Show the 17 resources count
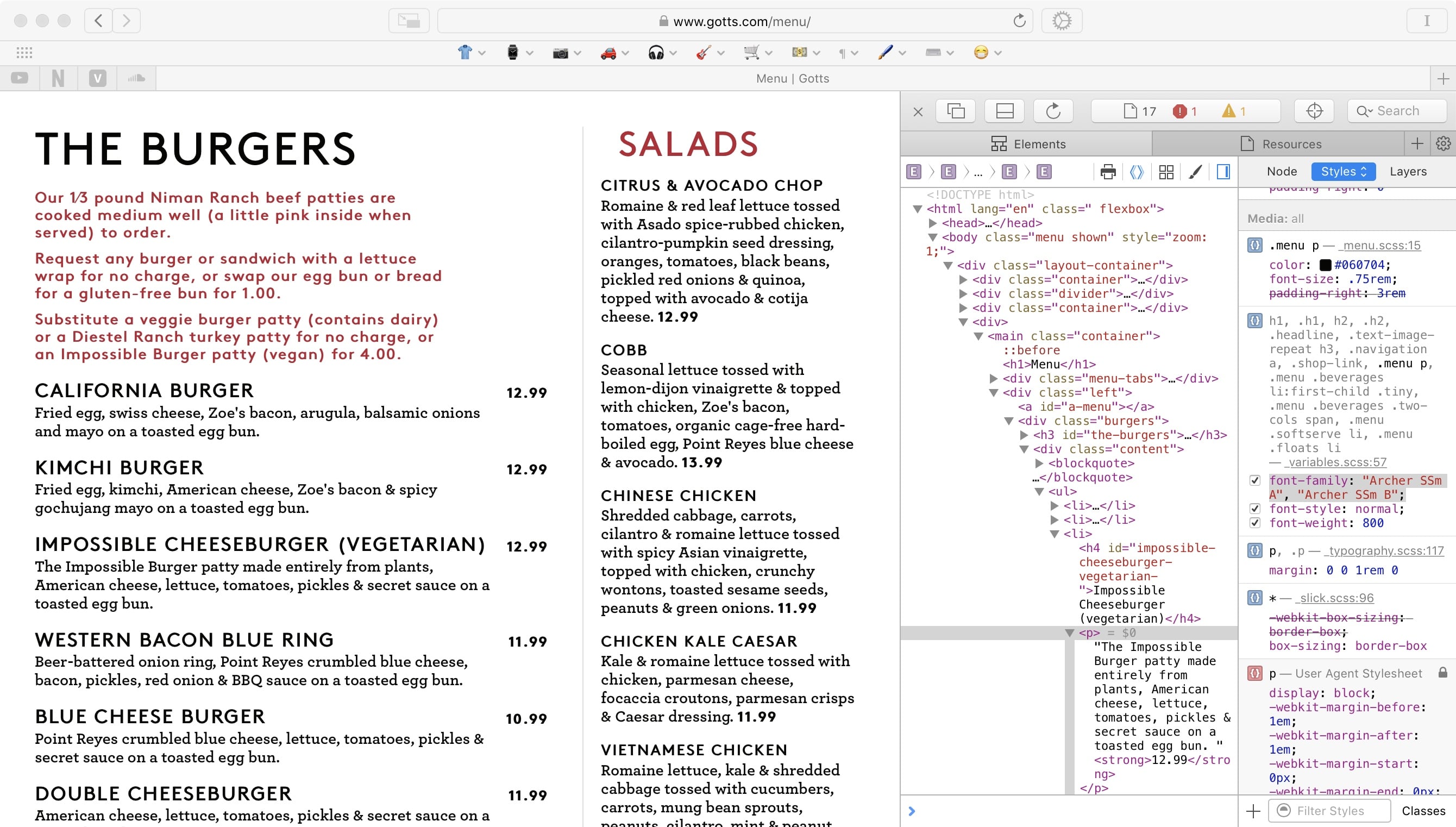 (1140, 111)
